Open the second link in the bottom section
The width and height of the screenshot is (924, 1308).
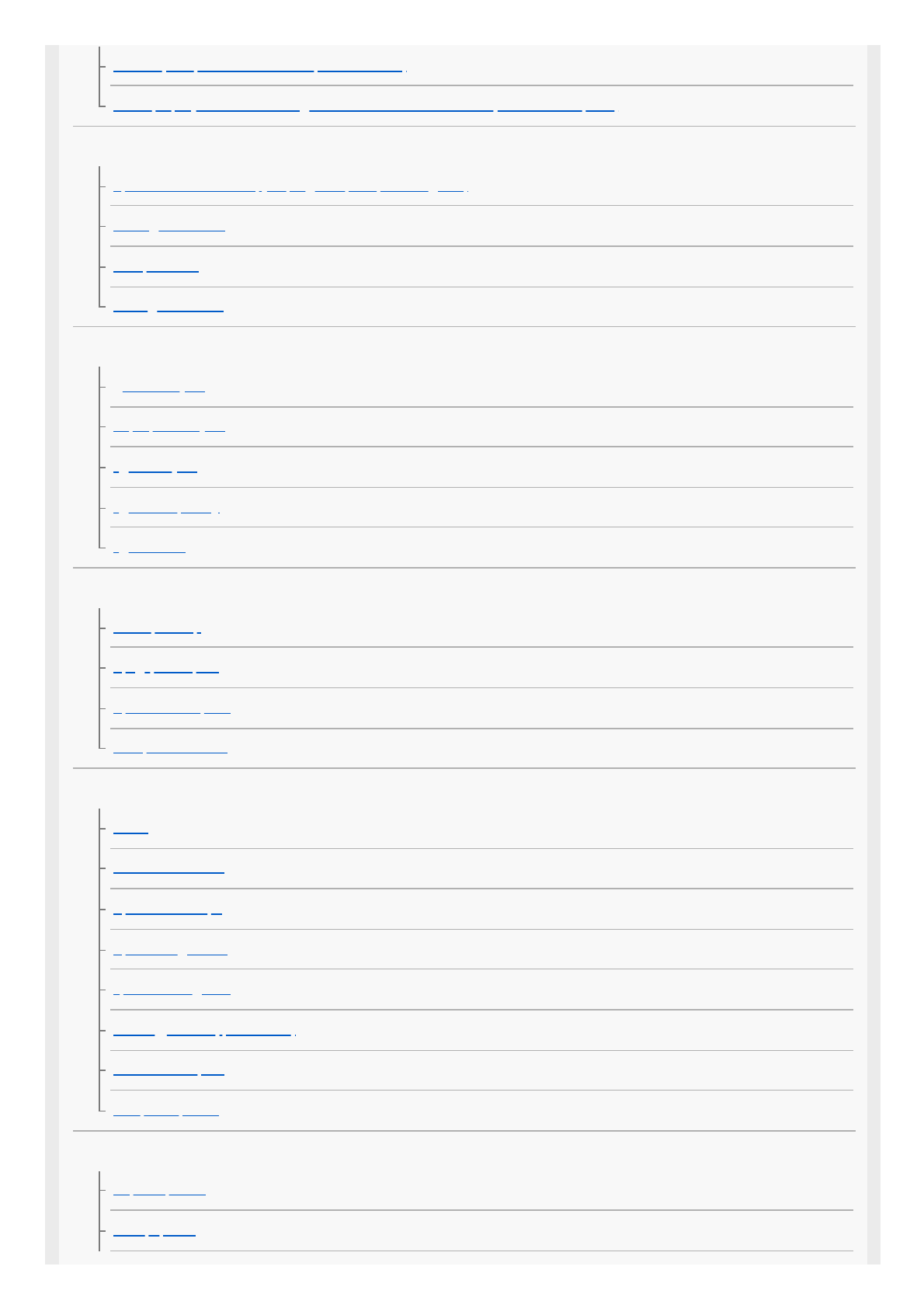(155, 1233)
